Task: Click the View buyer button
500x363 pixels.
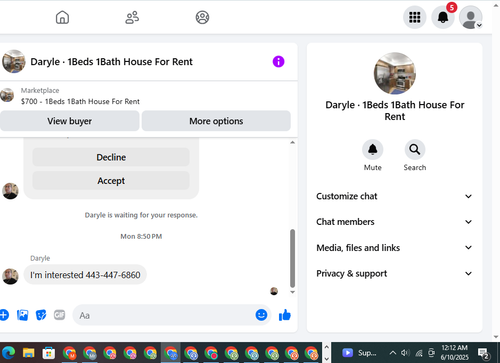Action: pyautogui.click(x=69, y=121)
